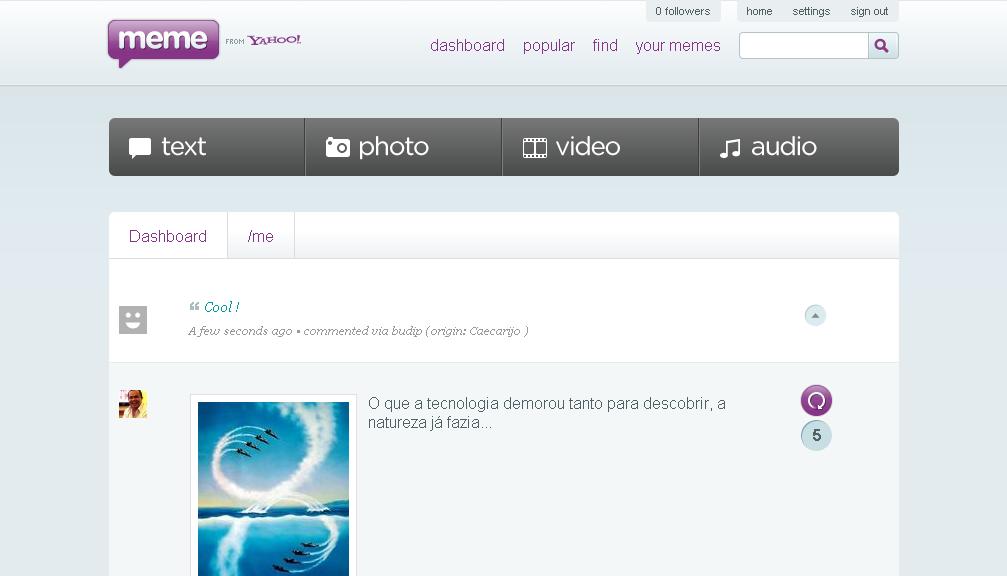
Task: Open the poster's profile photo avatar
Action: [133, 404]
